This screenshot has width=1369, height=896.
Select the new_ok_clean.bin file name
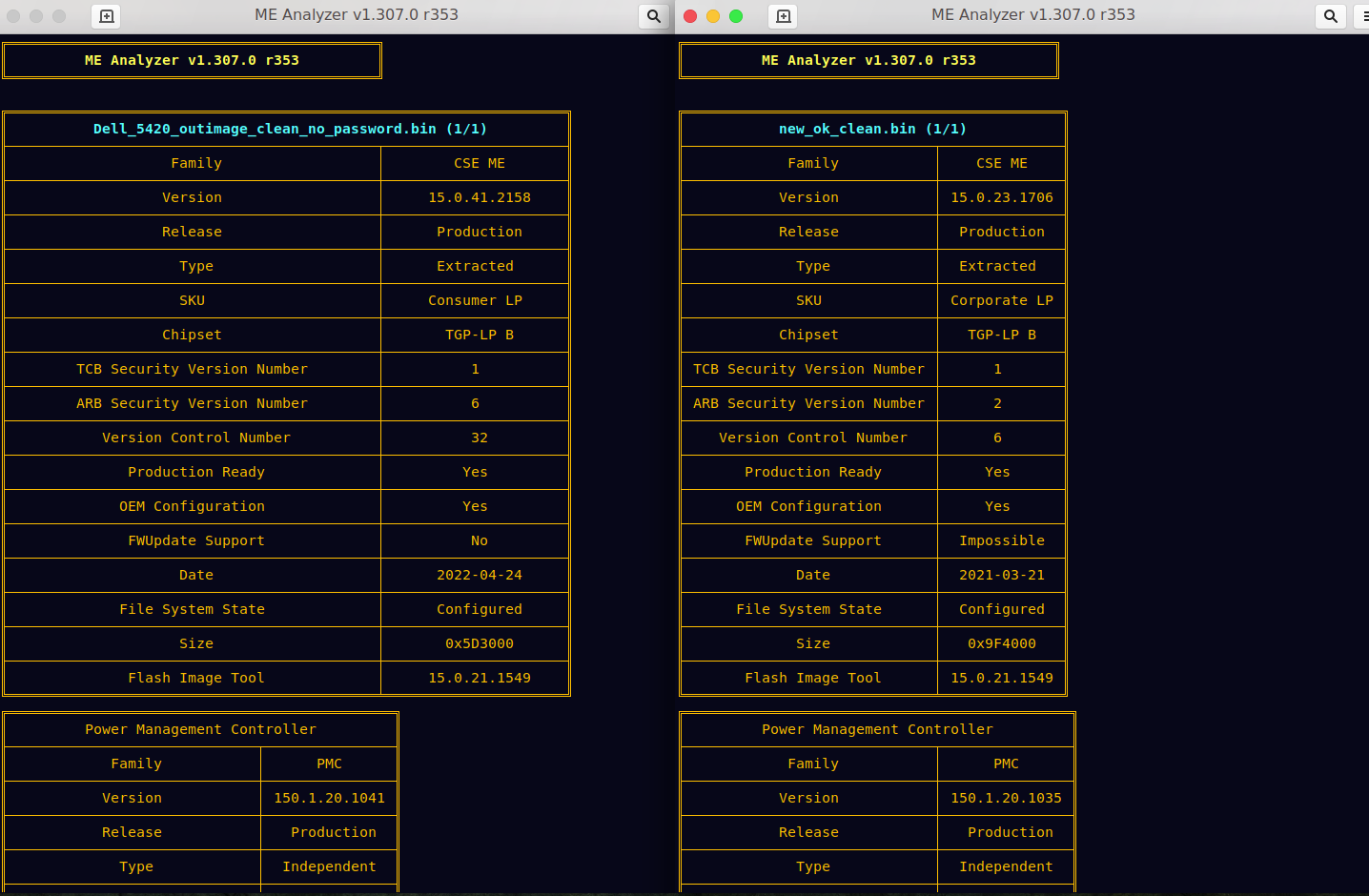pos(848,129)
